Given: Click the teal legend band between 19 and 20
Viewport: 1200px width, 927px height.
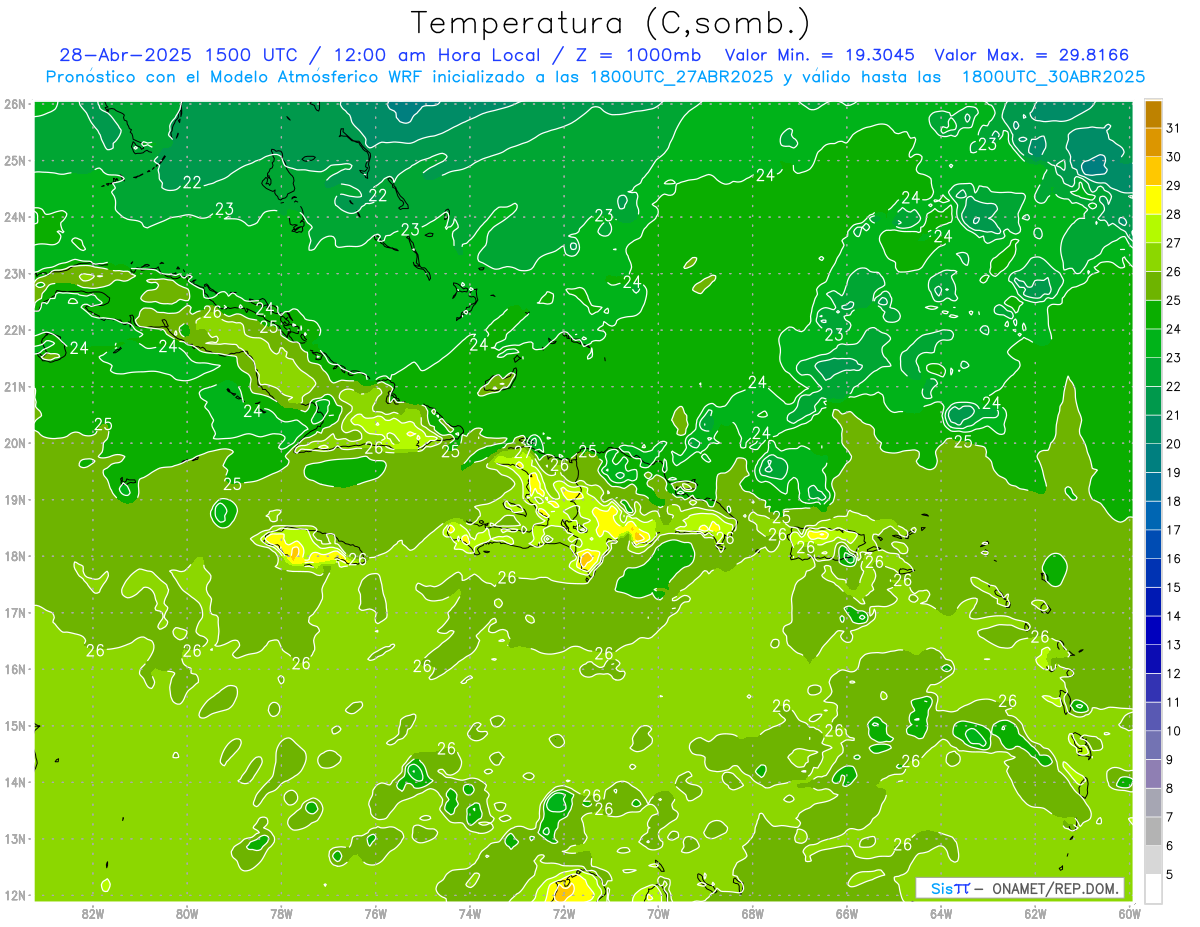Looking at the screenshot, I should click(1153, 458).
